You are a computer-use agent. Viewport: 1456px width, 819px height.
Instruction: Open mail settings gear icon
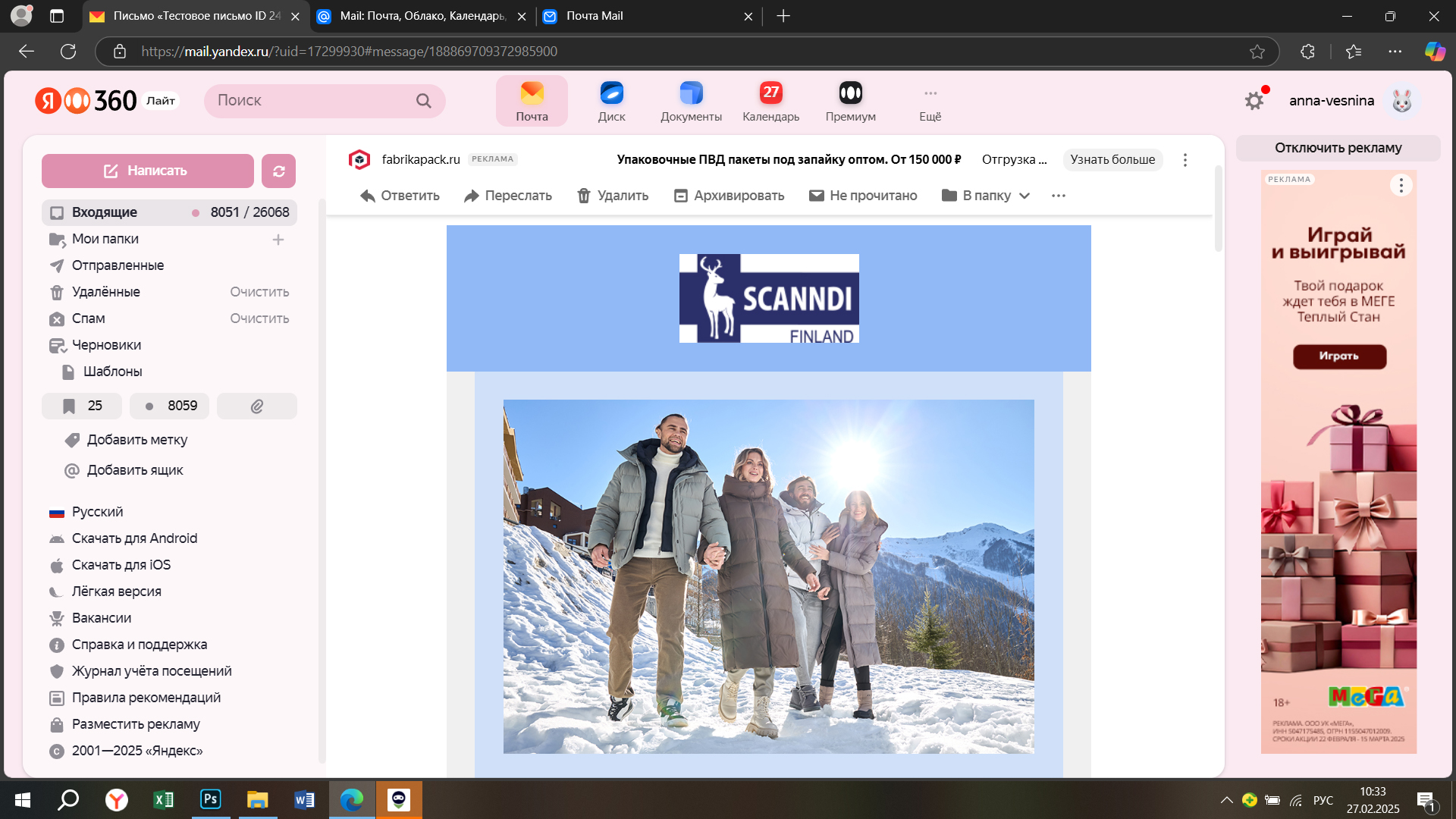point(1254,101)
